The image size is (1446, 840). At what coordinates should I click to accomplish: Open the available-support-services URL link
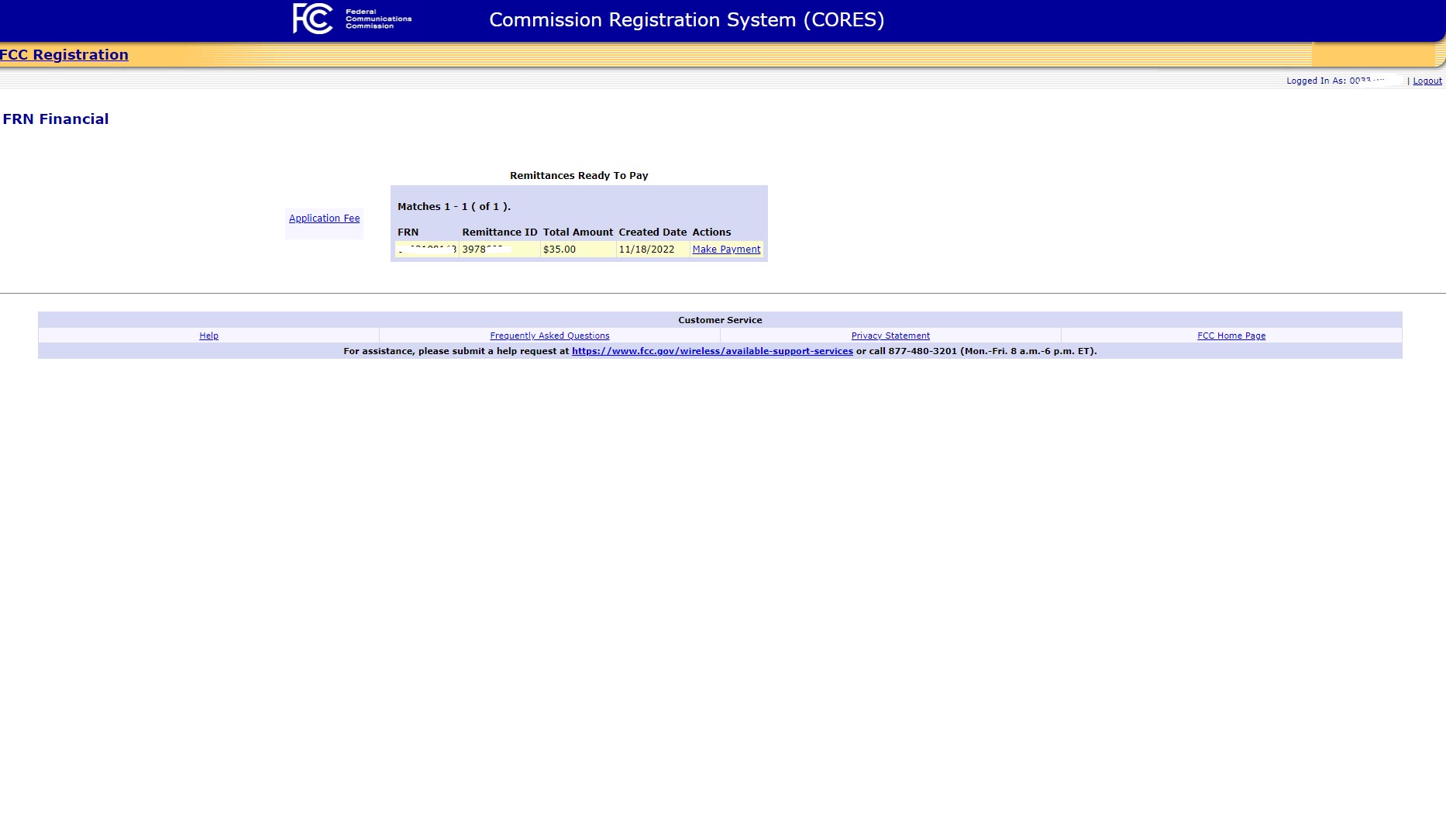(x=712, y=351)
